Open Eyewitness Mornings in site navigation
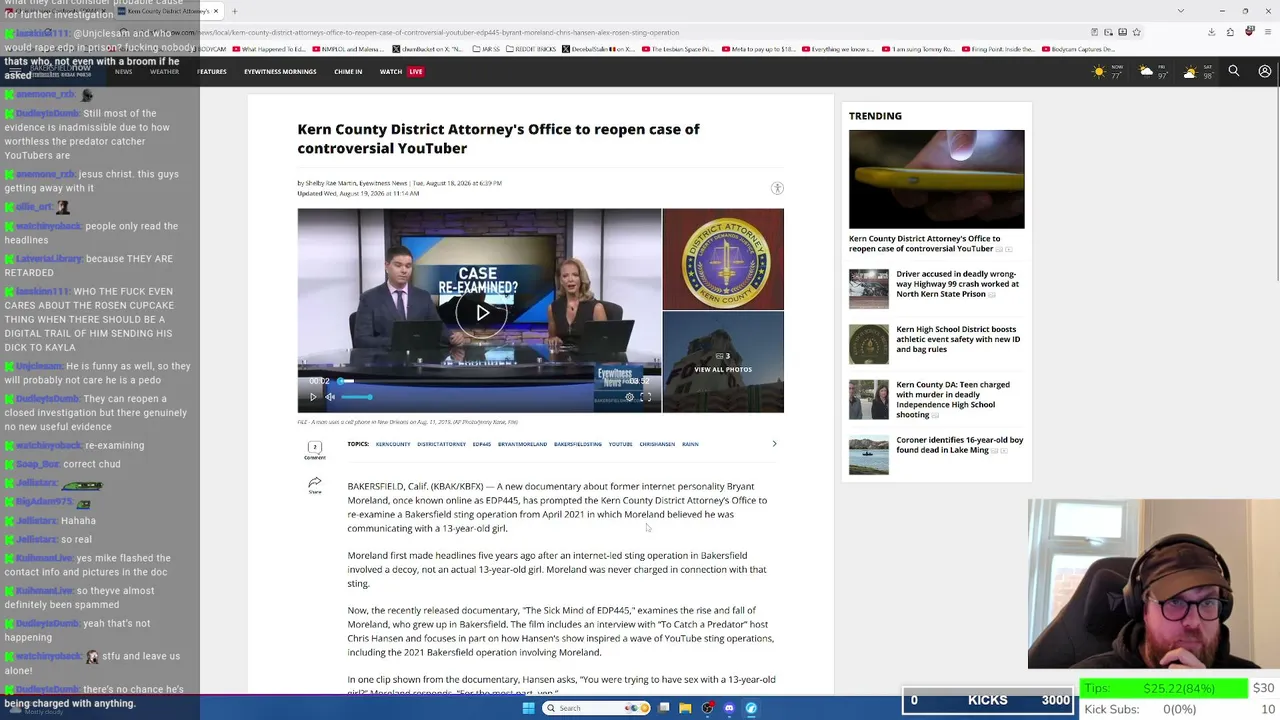 (280, 72)
